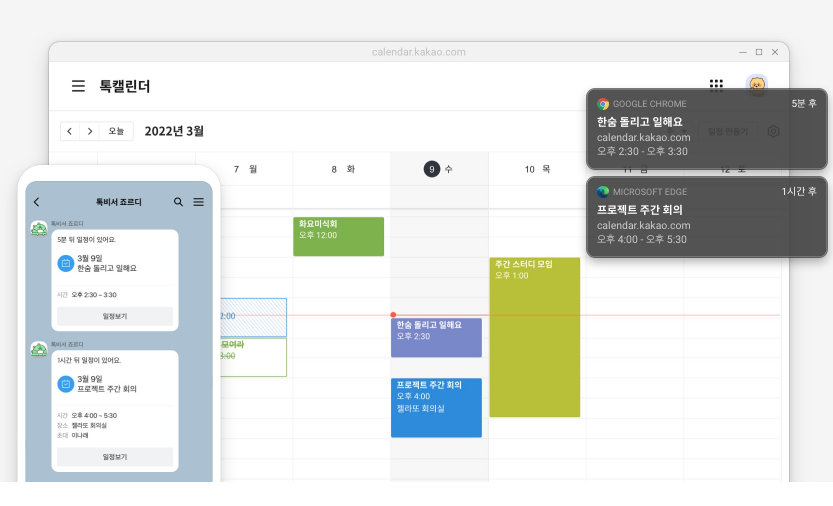Tap 일정보기 for 한숨 돌리고 일해요
The image size is (833, 506).
point(115,316)
